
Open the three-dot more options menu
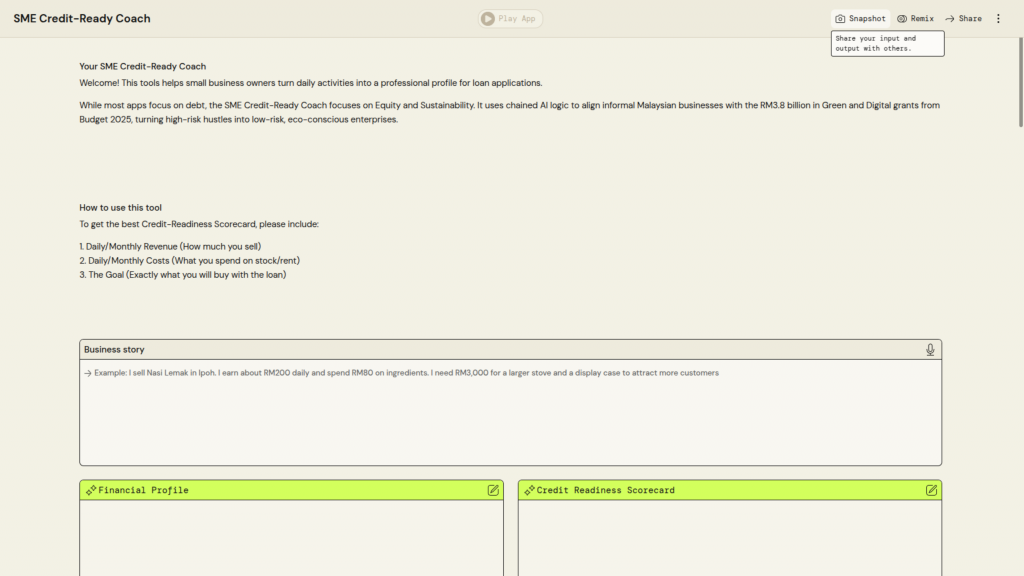pyautogui.click(x=997, y=19)
